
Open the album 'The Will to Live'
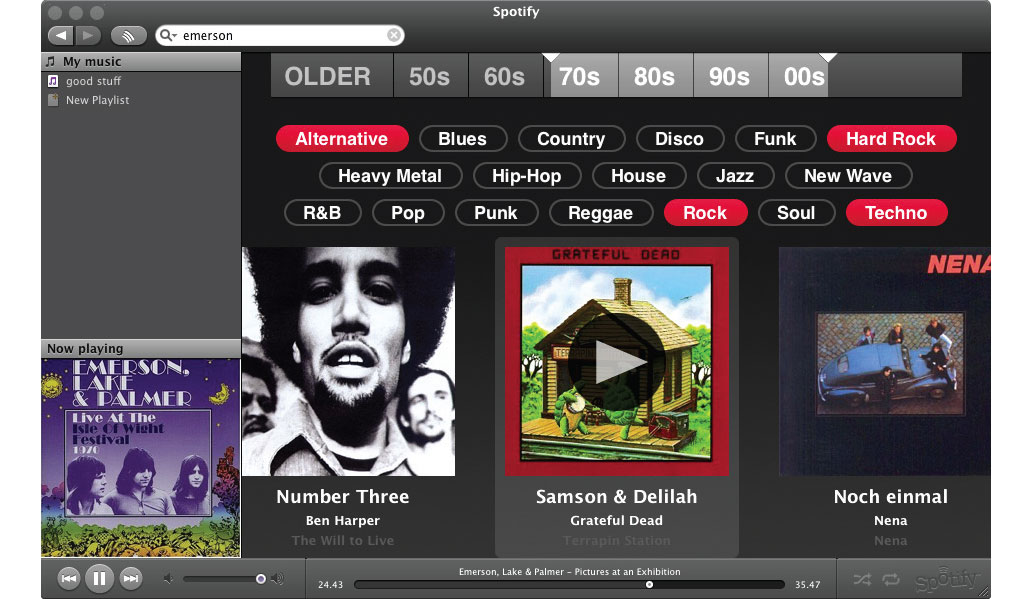point(343,541)
